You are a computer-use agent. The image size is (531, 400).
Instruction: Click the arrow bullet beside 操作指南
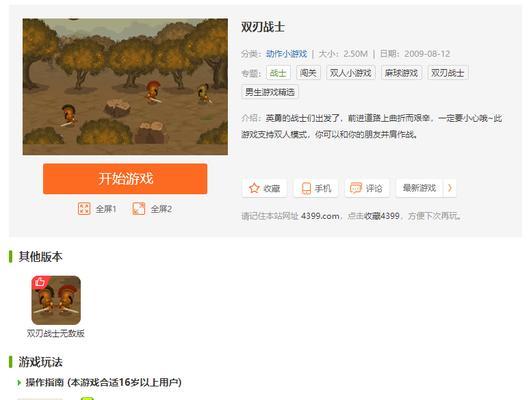pos(19,382)
